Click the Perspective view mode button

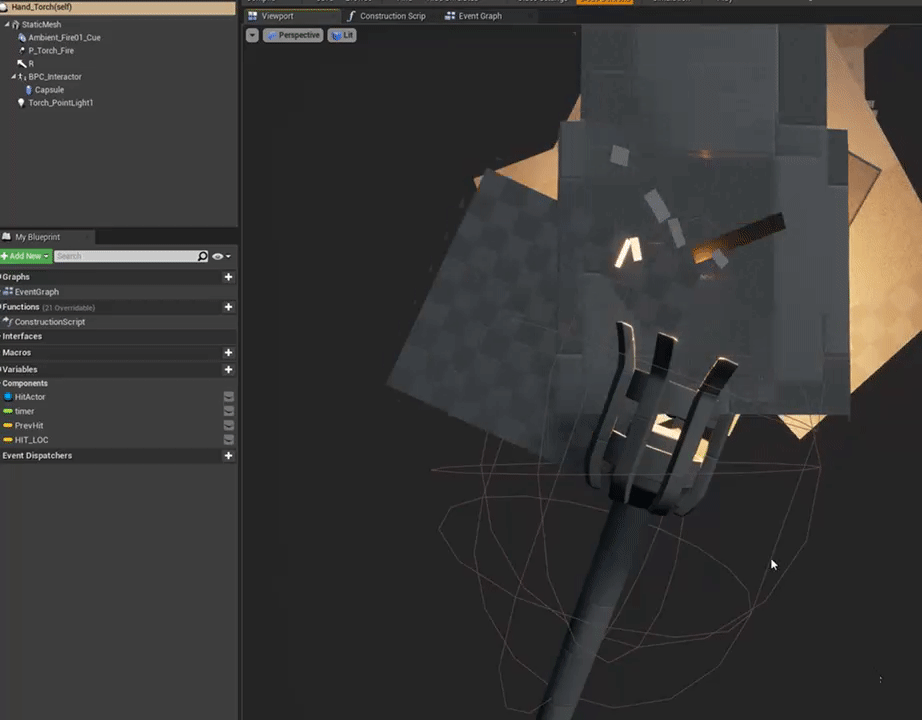click(x=293, y=35)
